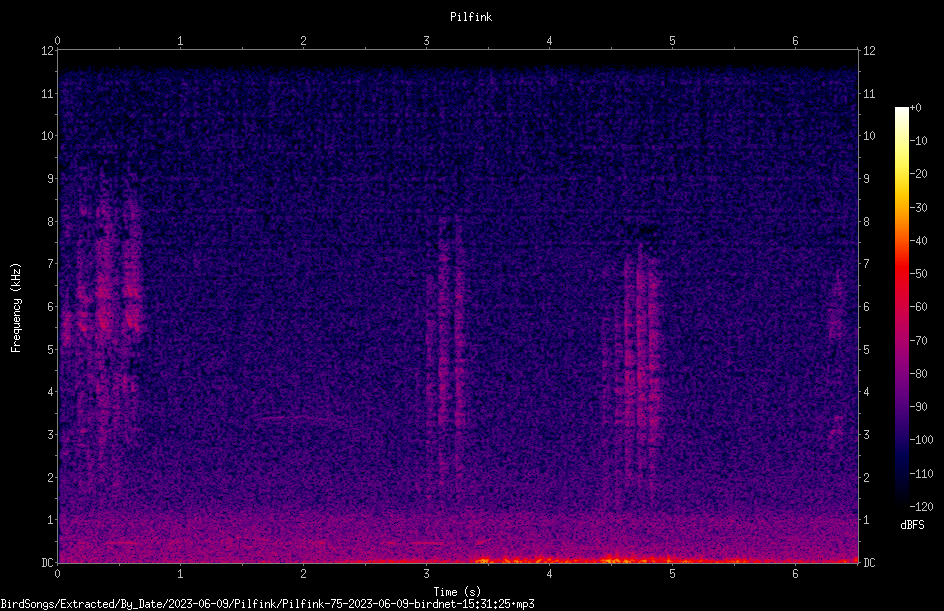944x611 pixels.
Task: Click the 'Time (s)' axis label
Action: (457, 592)
